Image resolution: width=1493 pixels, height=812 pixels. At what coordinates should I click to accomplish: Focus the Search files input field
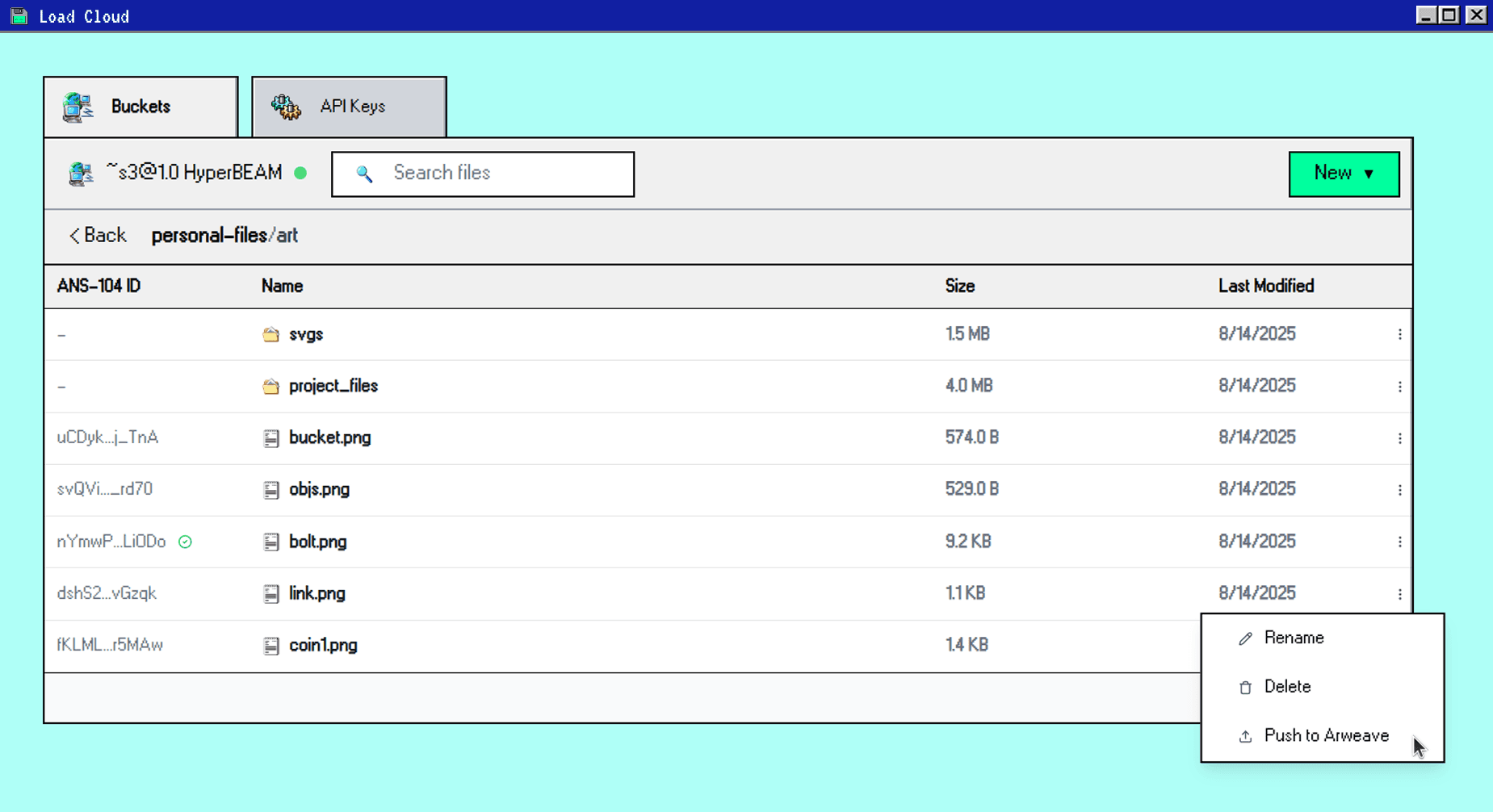(x=483, y=174)
